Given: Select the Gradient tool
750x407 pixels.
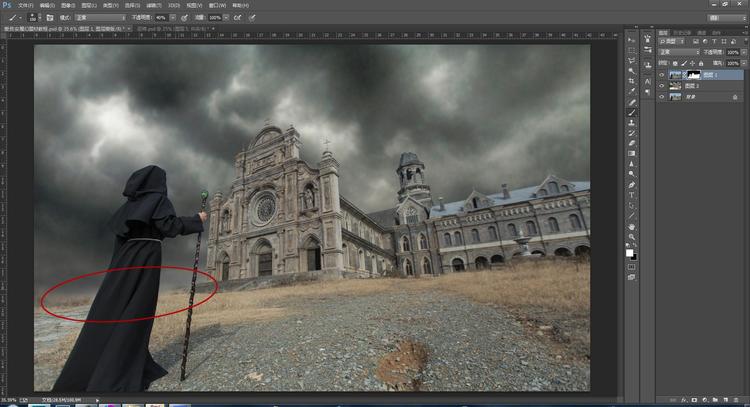Looking at the screenshot, I should [631, 154].
